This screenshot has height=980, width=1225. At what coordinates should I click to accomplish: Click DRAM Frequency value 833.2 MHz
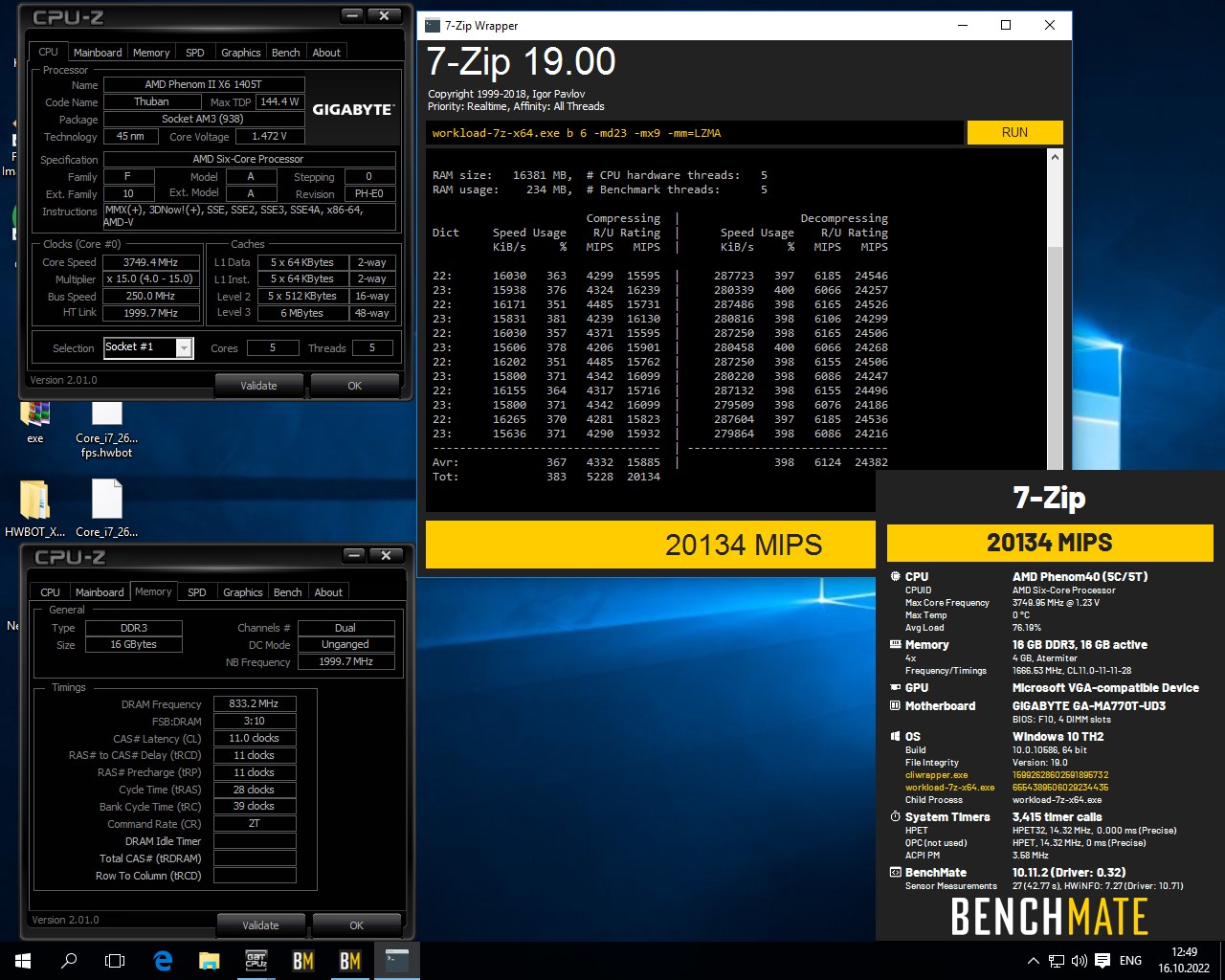[254, 703]
